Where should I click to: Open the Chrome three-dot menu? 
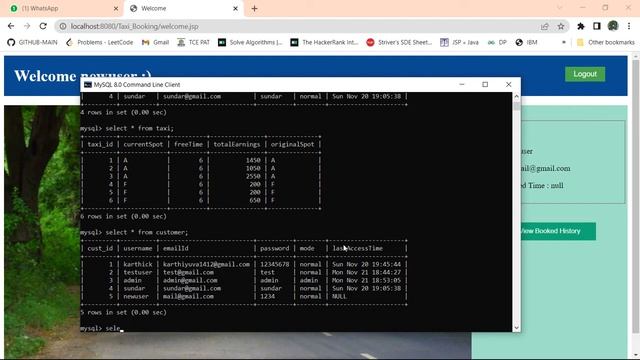pyautogui.click(x=629, y=26)
